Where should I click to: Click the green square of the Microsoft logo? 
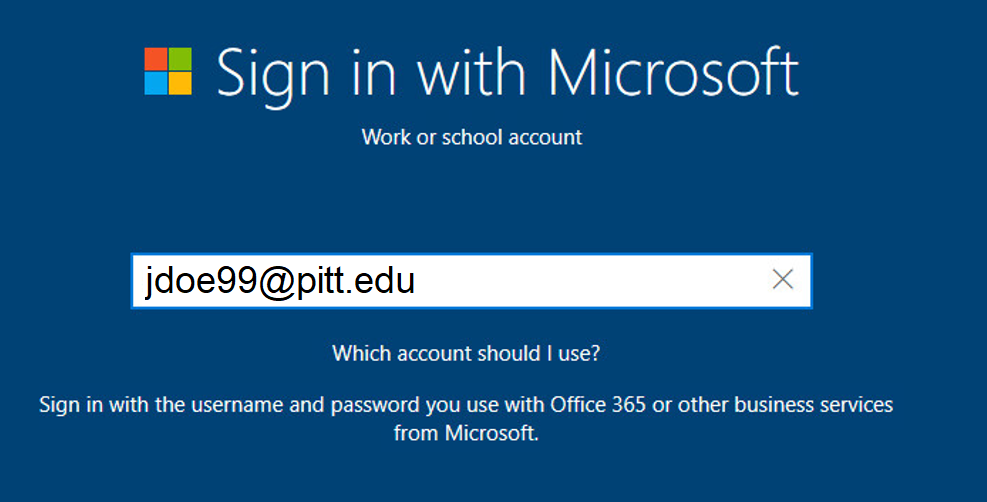point(181,59)
